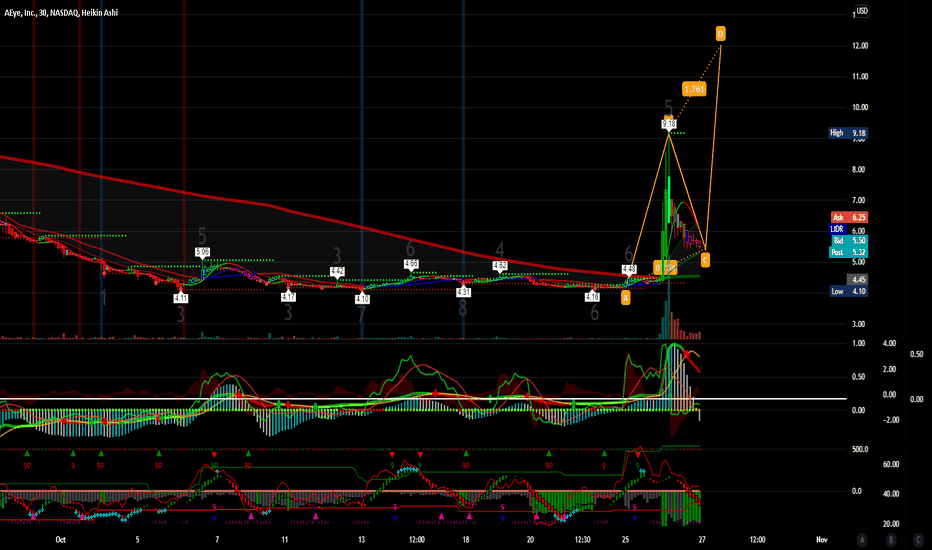The image size is (932, 550).
Task: Click the 3.00 price axis label
Action: (x=858, y=324)
